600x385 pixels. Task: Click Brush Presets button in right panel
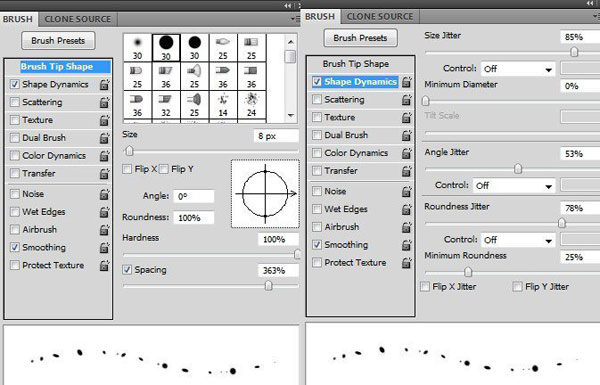click(x=360, y=38)
